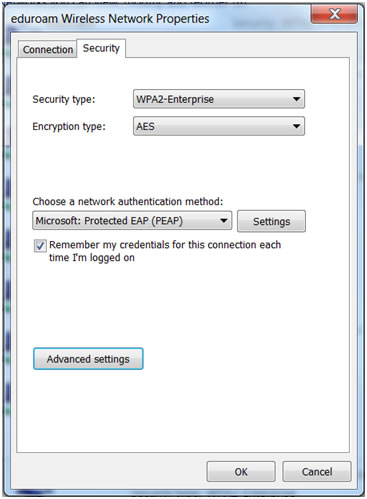Open the Security type dropdown
367x499 pixels.
tap(219, 99)
